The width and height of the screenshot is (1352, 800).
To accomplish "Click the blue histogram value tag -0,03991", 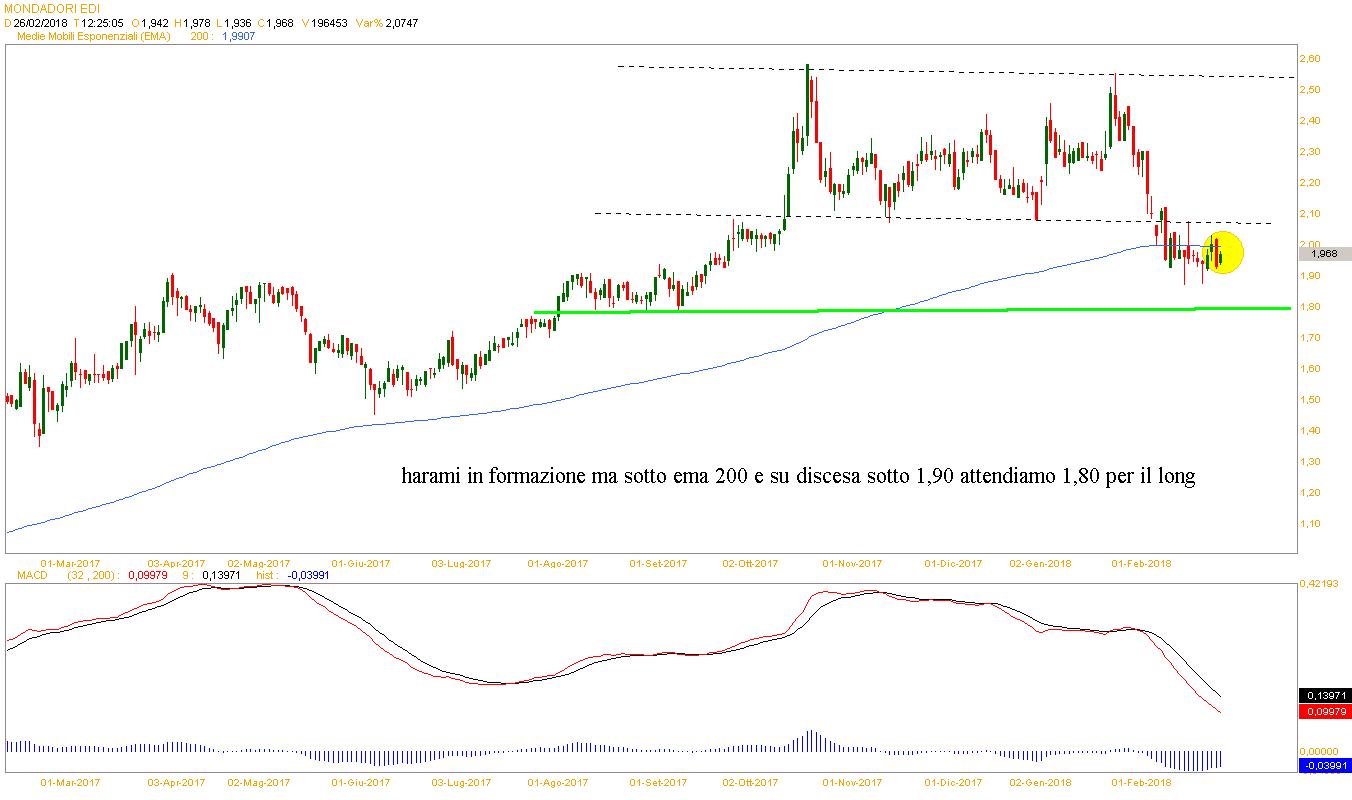I will (1324, 766).
